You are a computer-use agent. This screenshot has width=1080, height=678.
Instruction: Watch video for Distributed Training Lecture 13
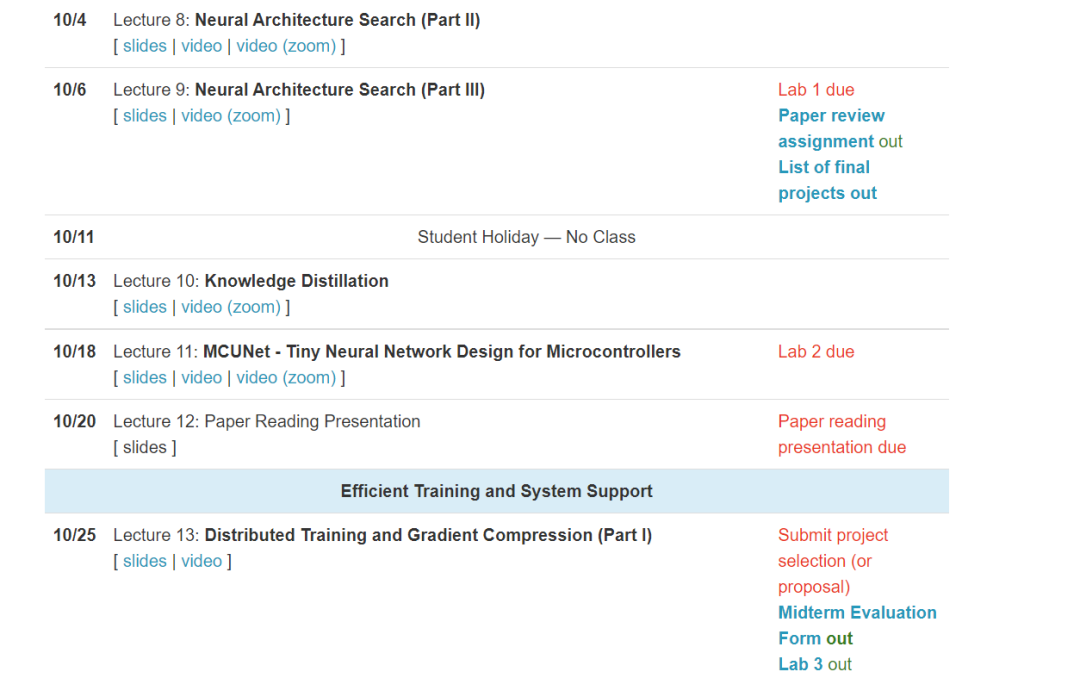[201, 561]
